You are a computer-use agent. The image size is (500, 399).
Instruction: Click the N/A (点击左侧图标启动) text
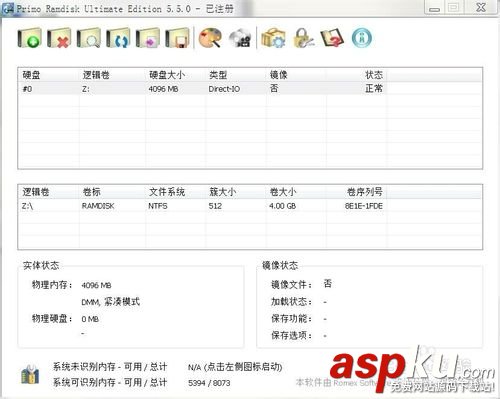235,367
